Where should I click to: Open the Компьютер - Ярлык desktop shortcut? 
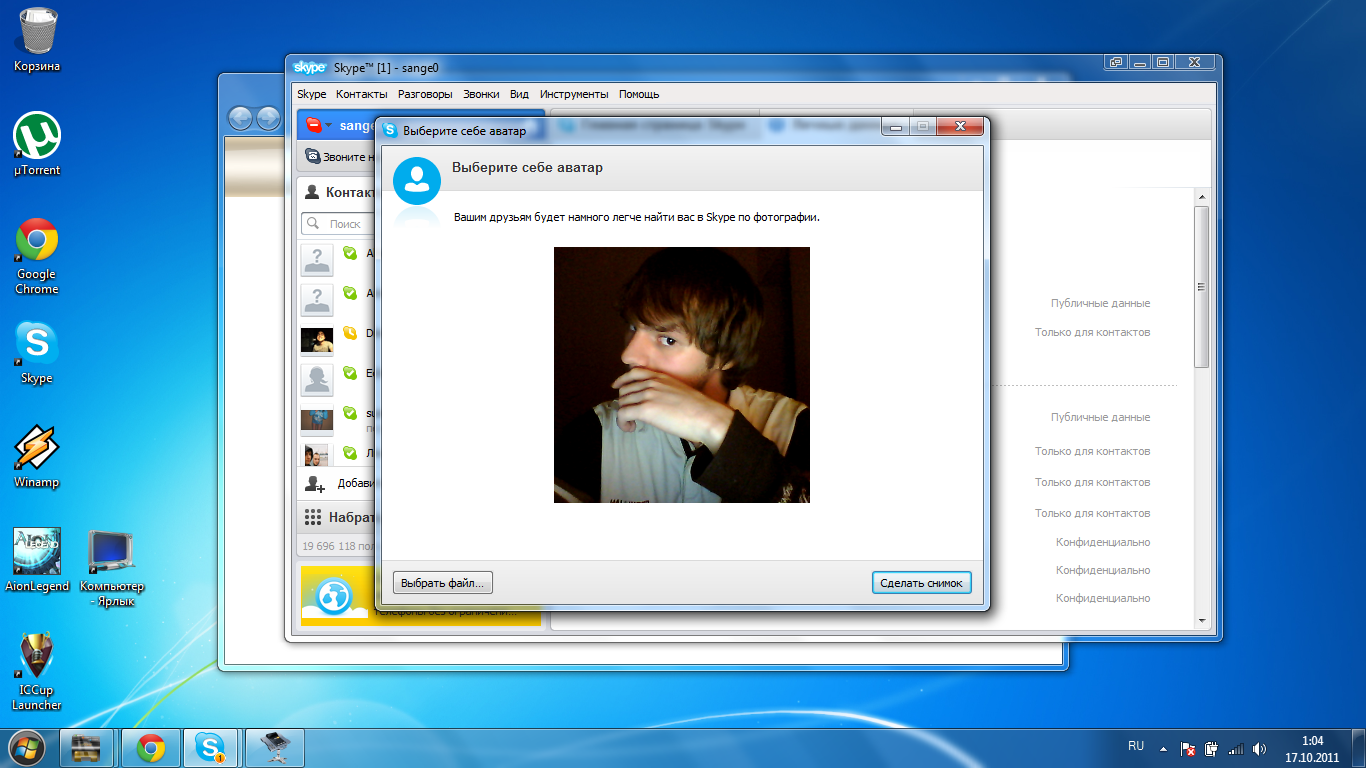click(x=112, y=568)
